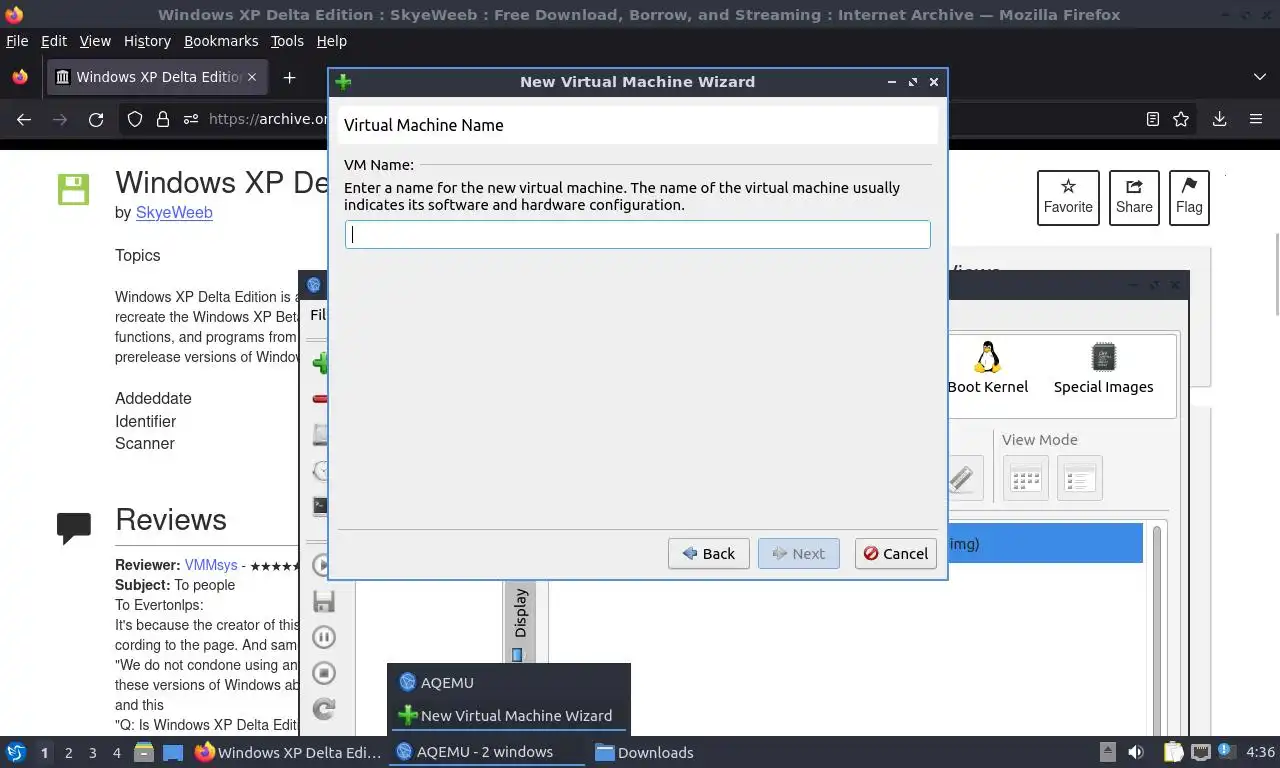Click the Firefox Windows XP Delta taskbar entry
Image resolution: width=1280 pixels, height=768 pixels.
pyautogui.click(x=289, y=752)
